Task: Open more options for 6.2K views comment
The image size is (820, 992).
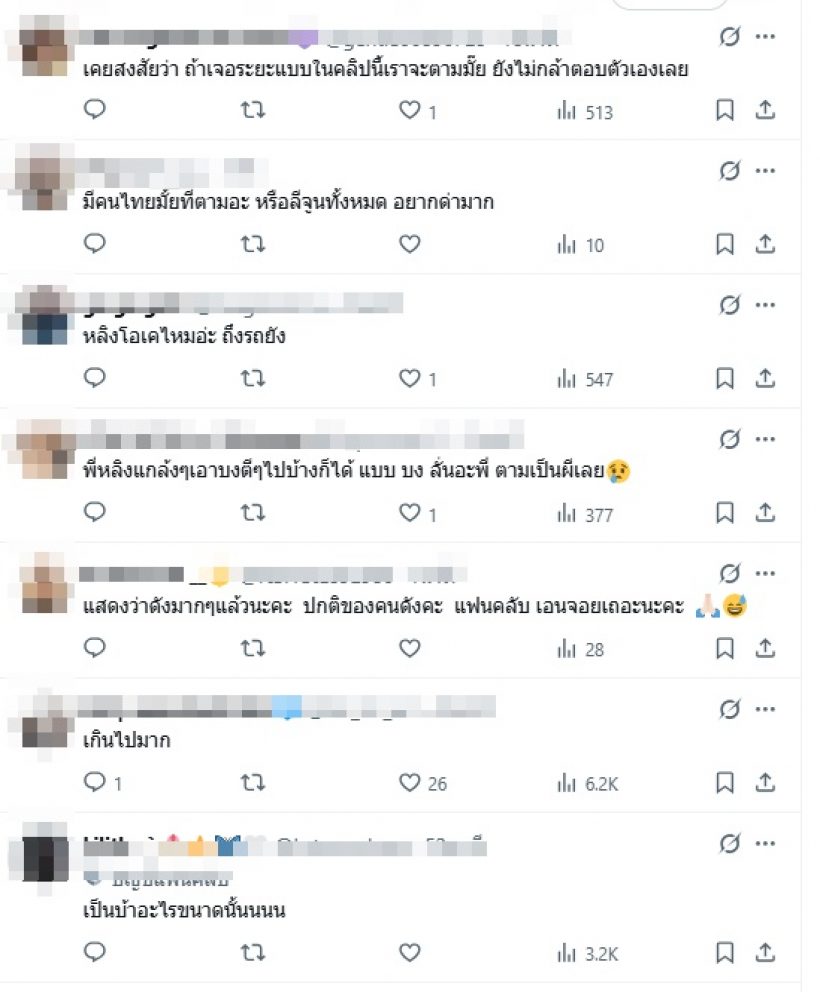Action: pos(766,709)
